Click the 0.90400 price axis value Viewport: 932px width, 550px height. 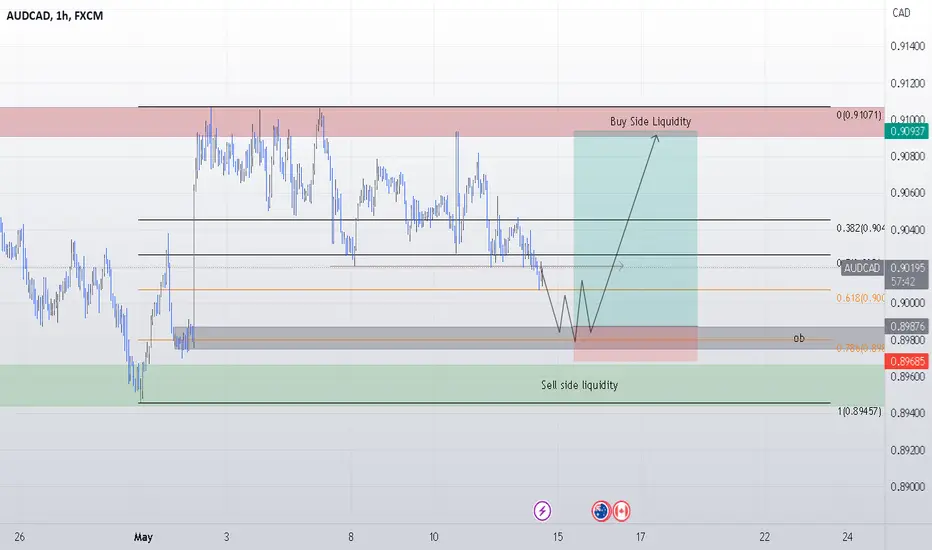pos(908,230)
